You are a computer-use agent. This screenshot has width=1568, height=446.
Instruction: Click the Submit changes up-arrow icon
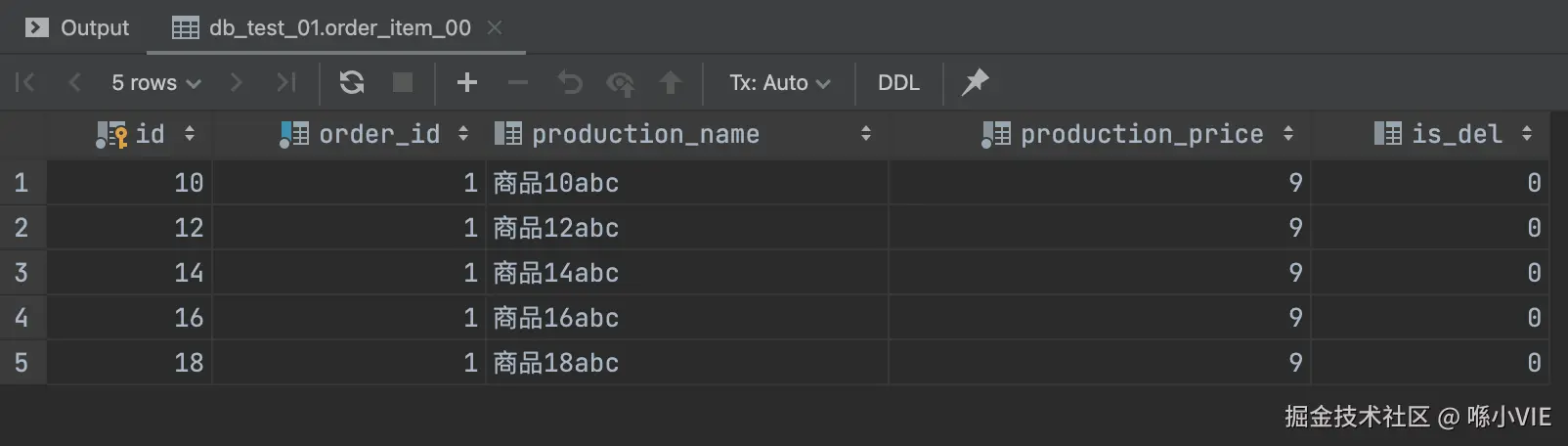(671, 82)
